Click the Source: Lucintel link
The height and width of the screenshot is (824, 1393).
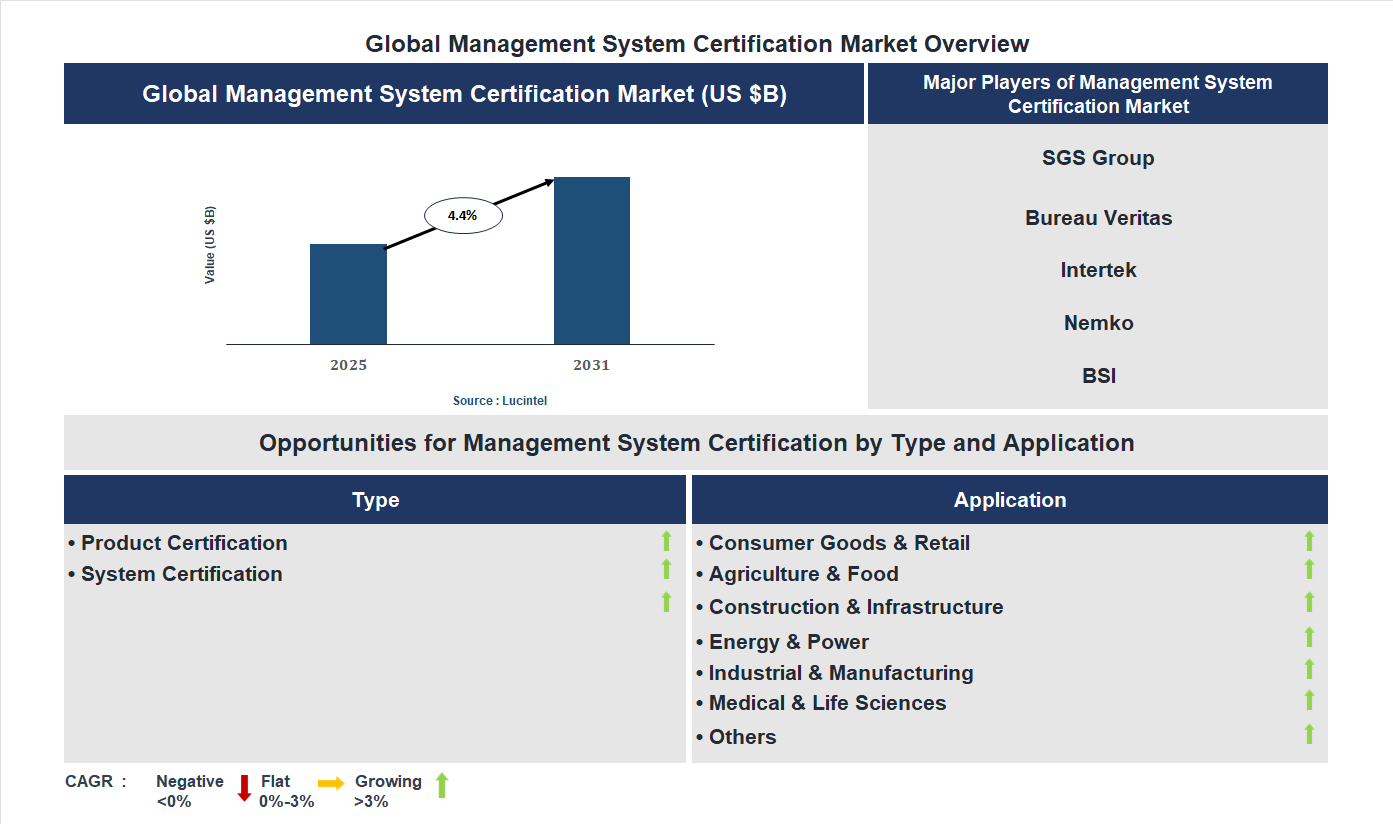498,400
